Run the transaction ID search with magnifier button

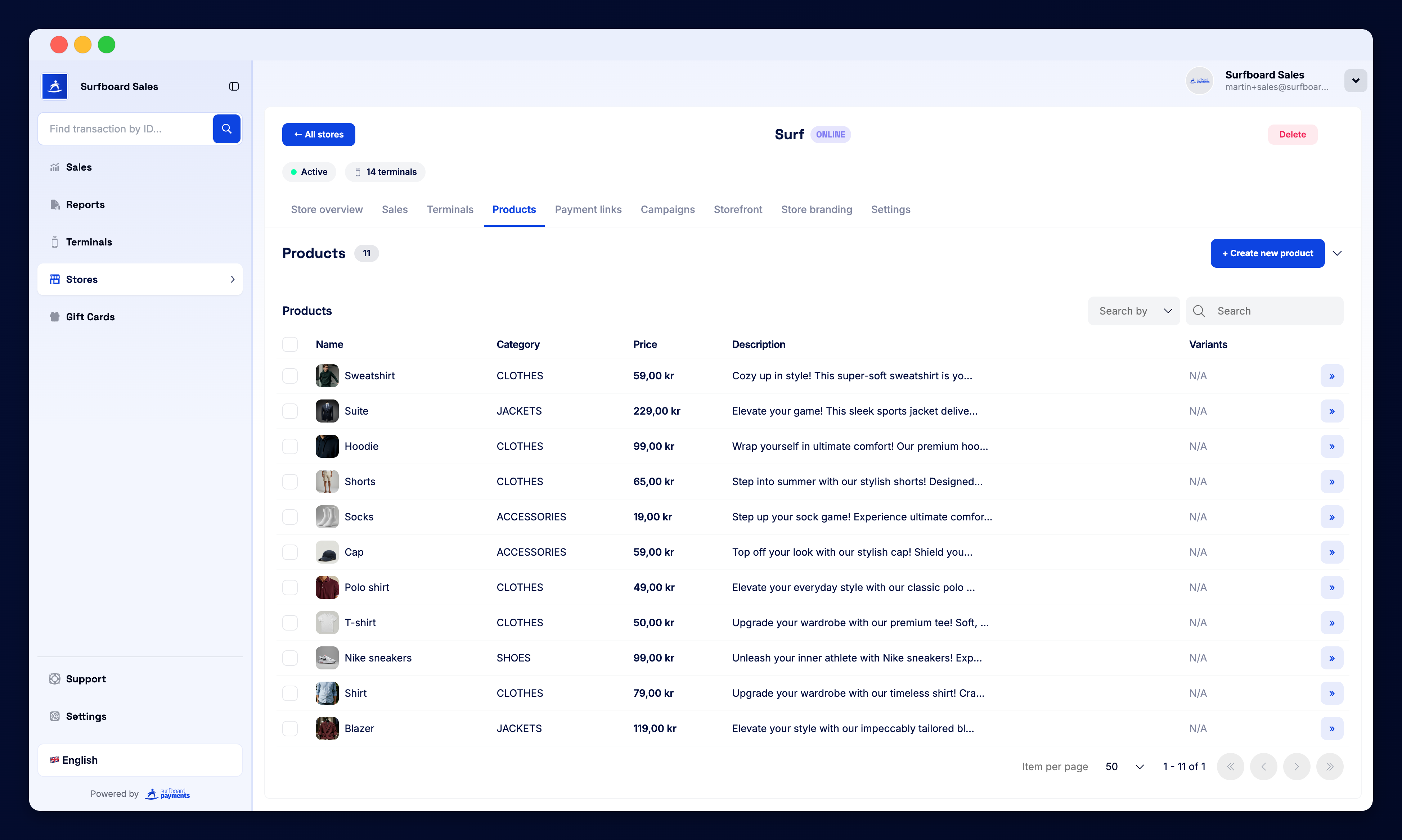coord(226,128)
